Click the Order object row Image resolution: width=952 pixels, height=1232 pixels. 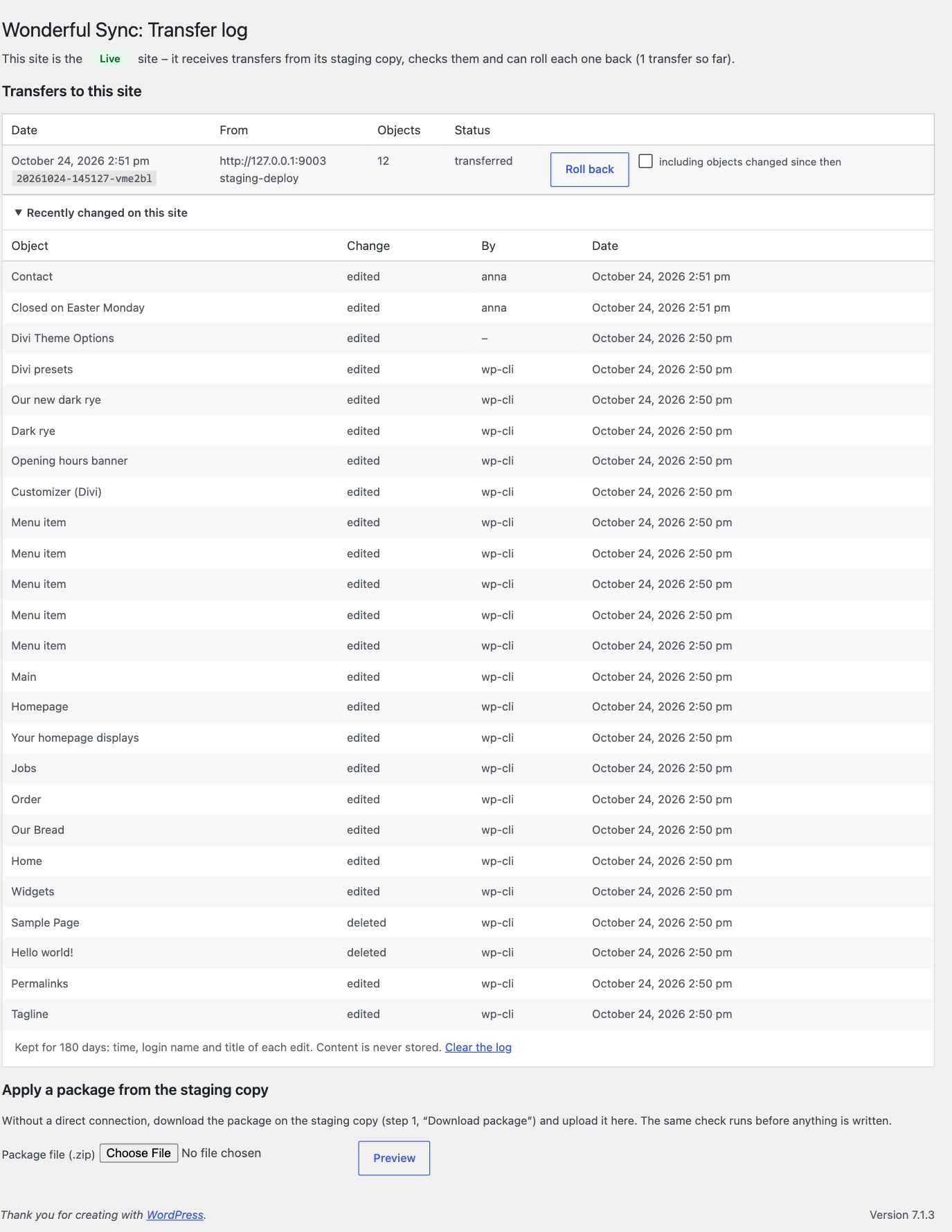(468, 799)
